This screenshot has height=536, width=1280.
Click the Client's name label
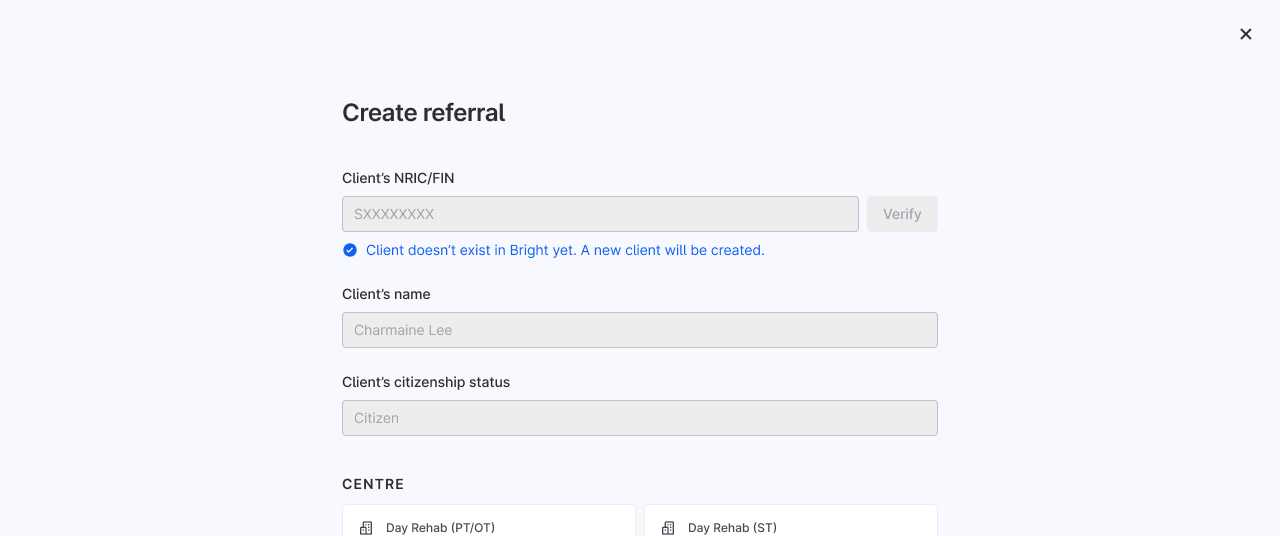(x=386, y=294)
